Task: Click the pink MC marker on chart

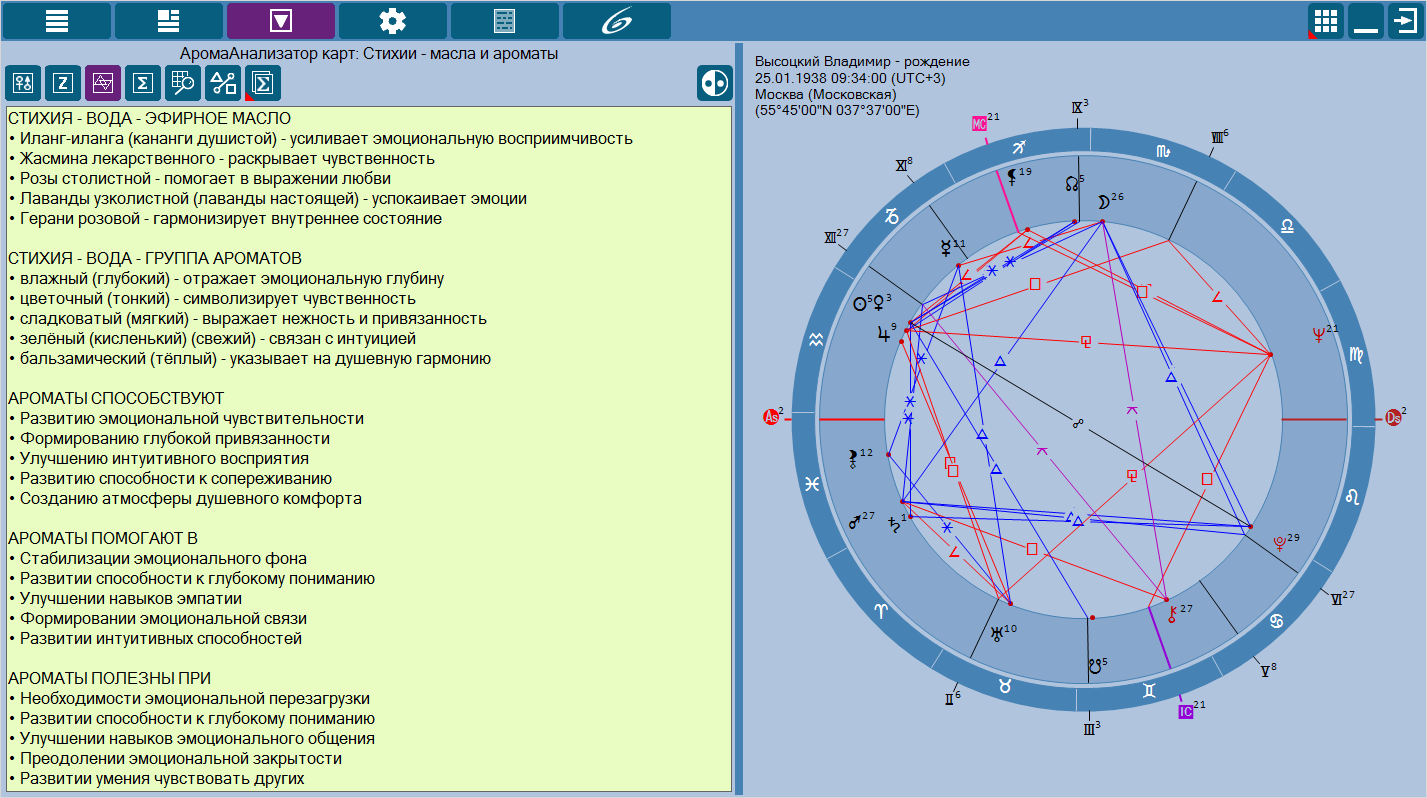Action: click(x=979, y=123)
